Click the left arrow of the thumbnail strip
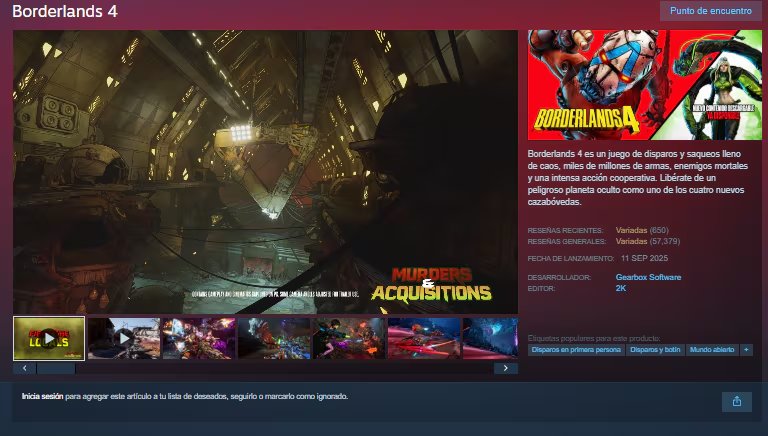Screen dimensions: 768x436 tap(24, 368)
